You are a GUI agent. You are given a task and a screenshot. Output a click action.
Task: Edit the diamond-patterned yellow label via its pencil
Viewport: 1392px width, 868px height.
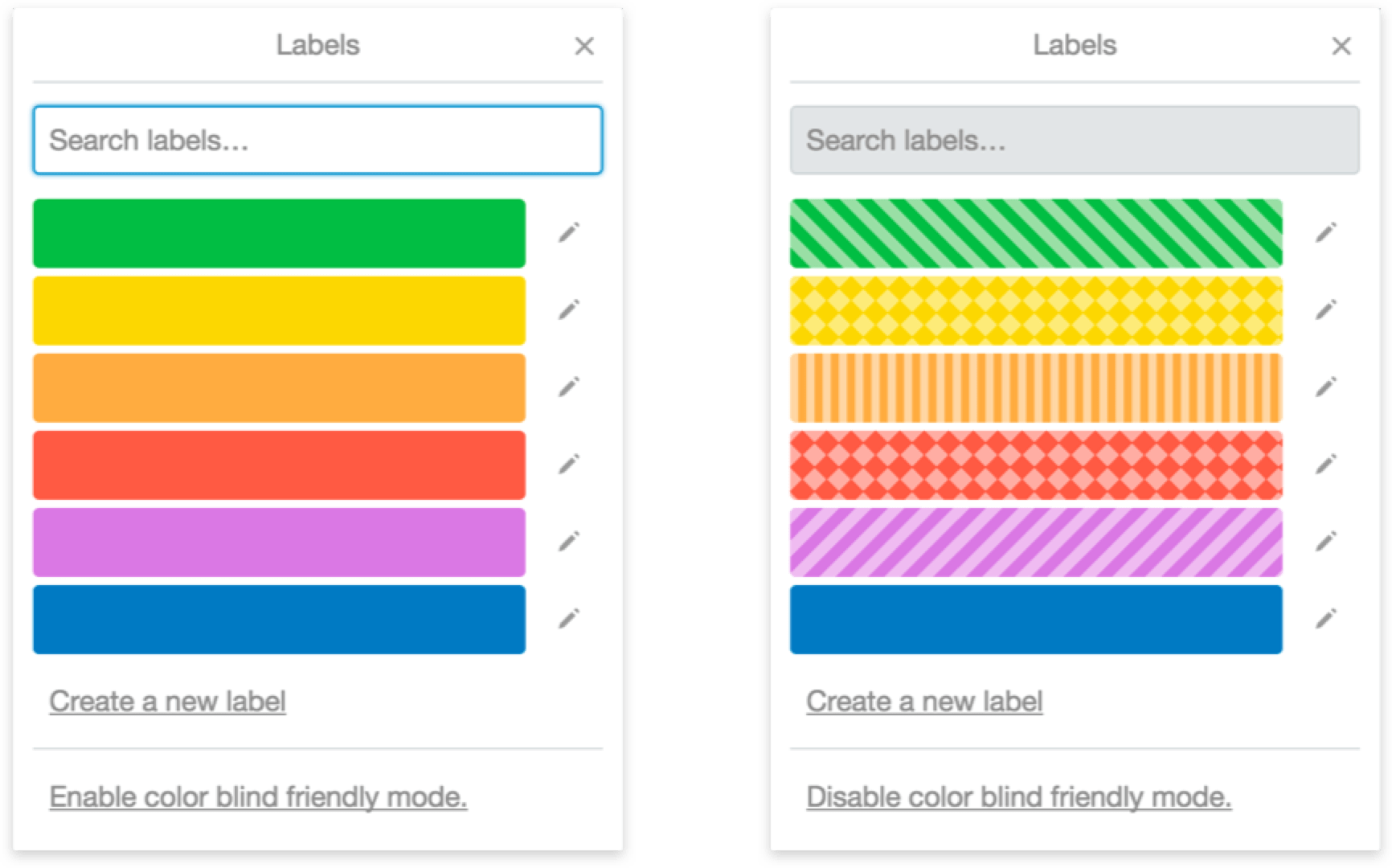pos(1326,309)
